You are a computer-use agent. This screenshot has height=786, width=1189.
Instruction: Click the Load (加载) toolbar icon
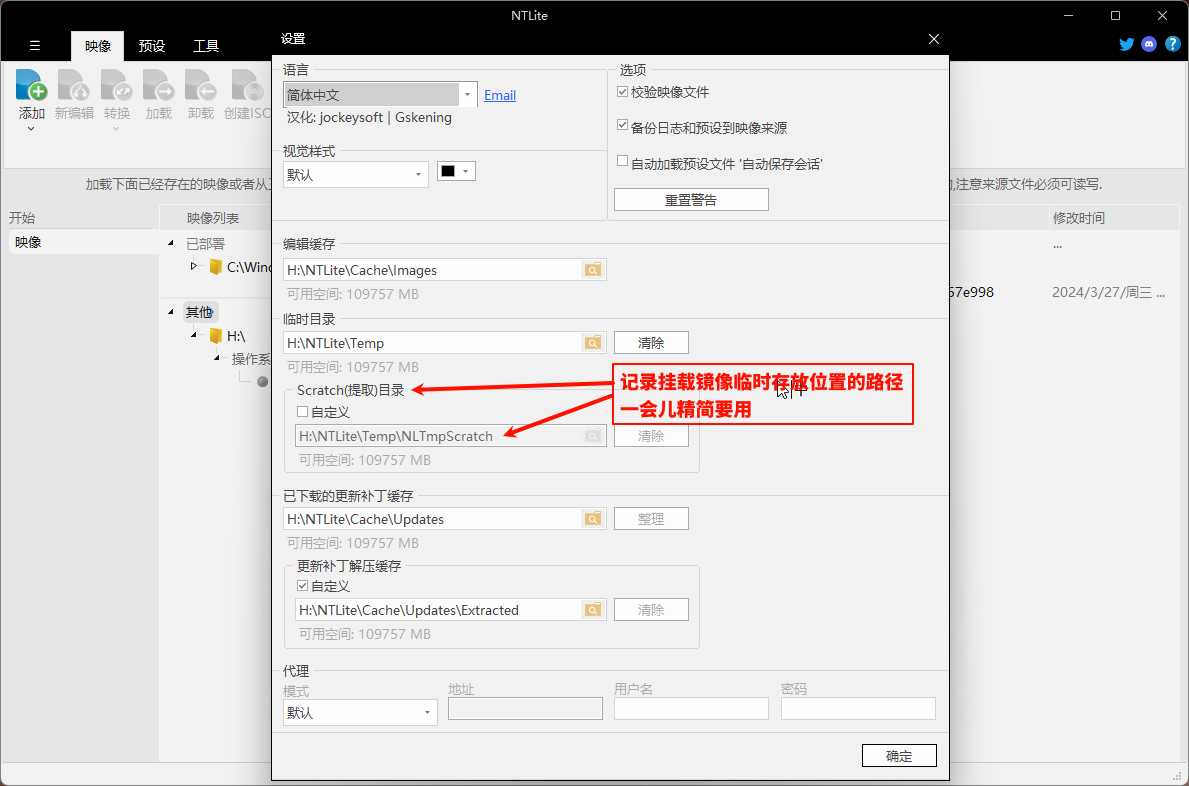coord(158,85)
